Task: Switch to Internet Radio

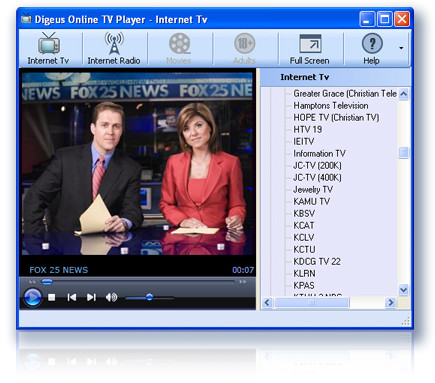Action: pyautogui.click(x=114, y=48)
